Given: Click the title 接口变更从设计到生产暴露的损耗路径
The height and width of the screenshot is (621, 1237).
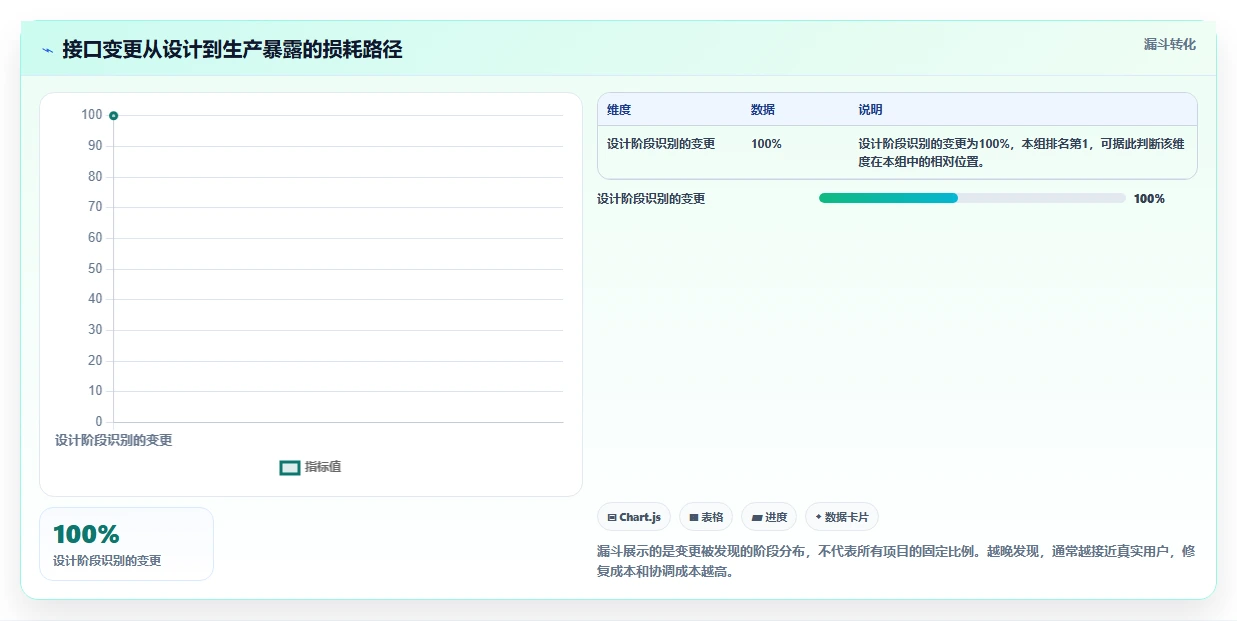Looking at the screenshot, I should pyautogui.click(x=232, y=50).
